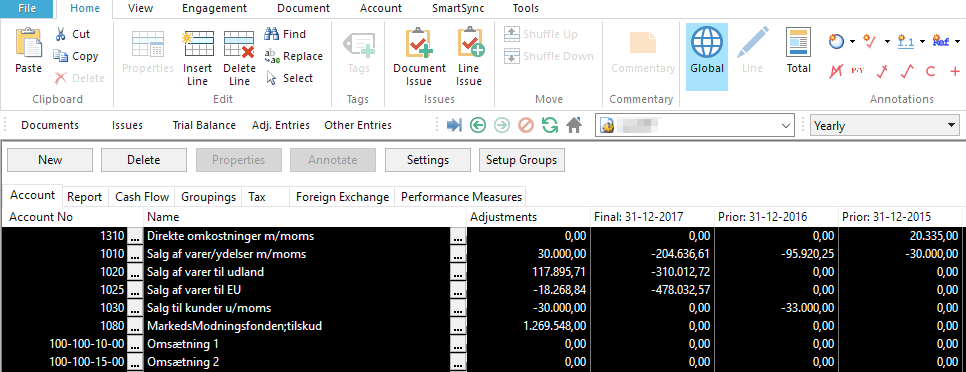The image size is (966, 372).
Task: Click the red C annotation mark
Action: pos(930,71)
